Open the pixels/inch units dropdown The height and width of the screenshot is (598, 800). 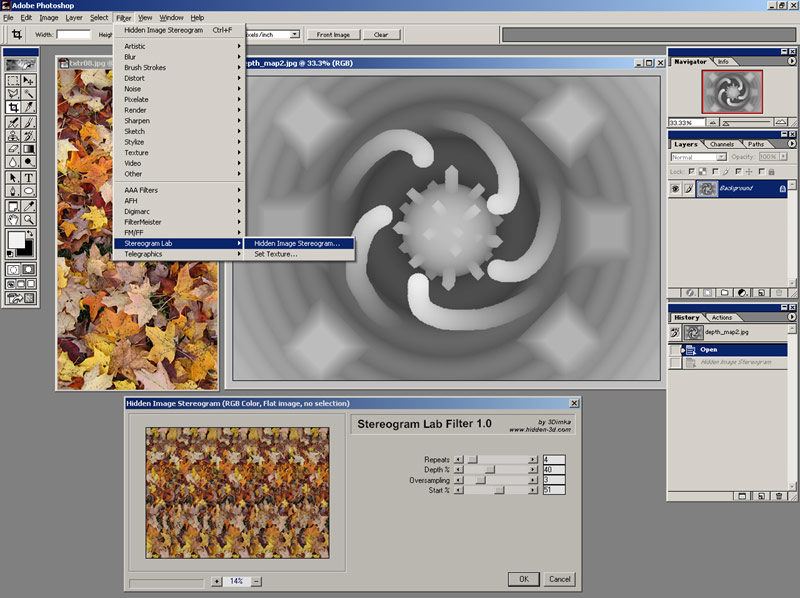point(294,35)
